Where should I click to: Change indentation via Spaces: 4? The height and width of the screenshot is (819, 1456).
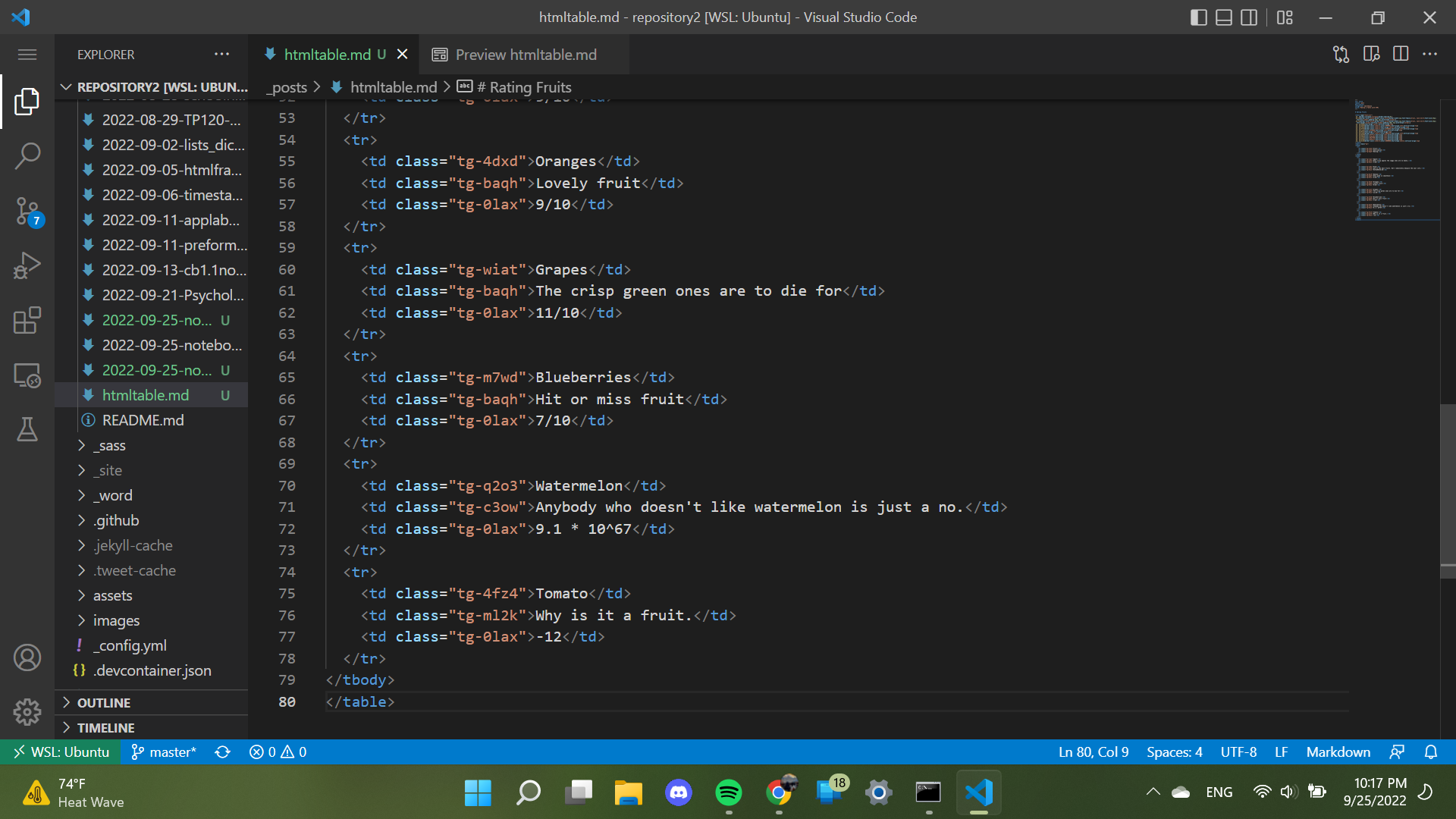pyautogui.click(x=1175, y=752)
